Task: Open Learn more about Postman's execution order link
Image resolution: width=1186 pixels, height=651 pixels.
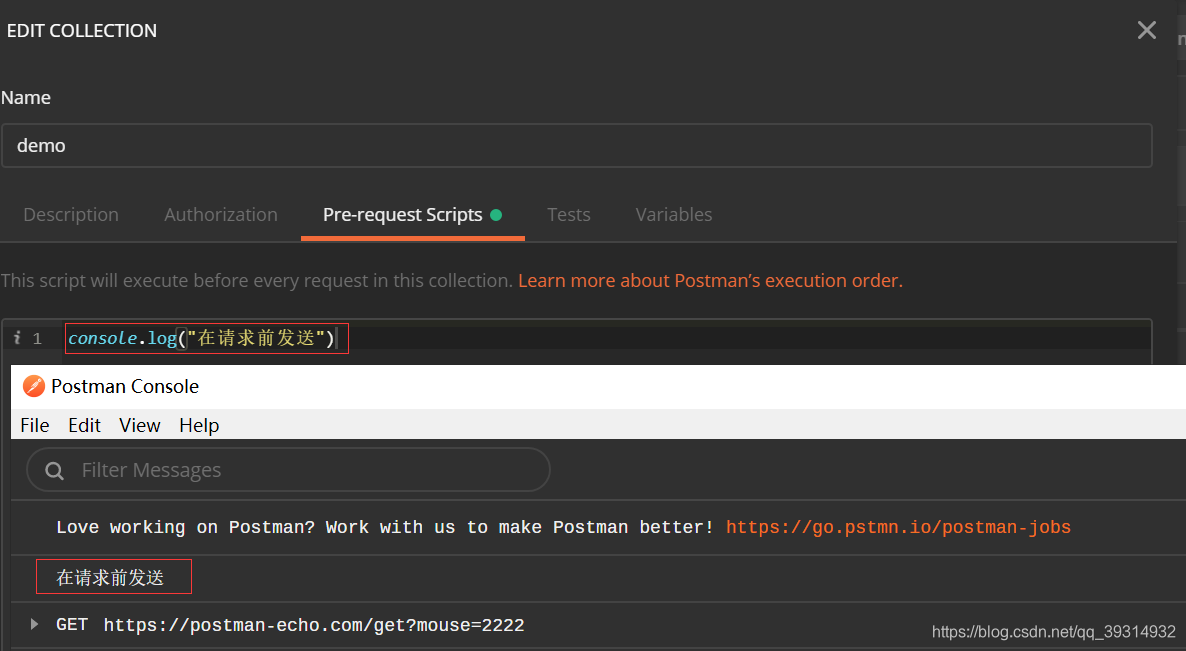Action: coord(710,281)
